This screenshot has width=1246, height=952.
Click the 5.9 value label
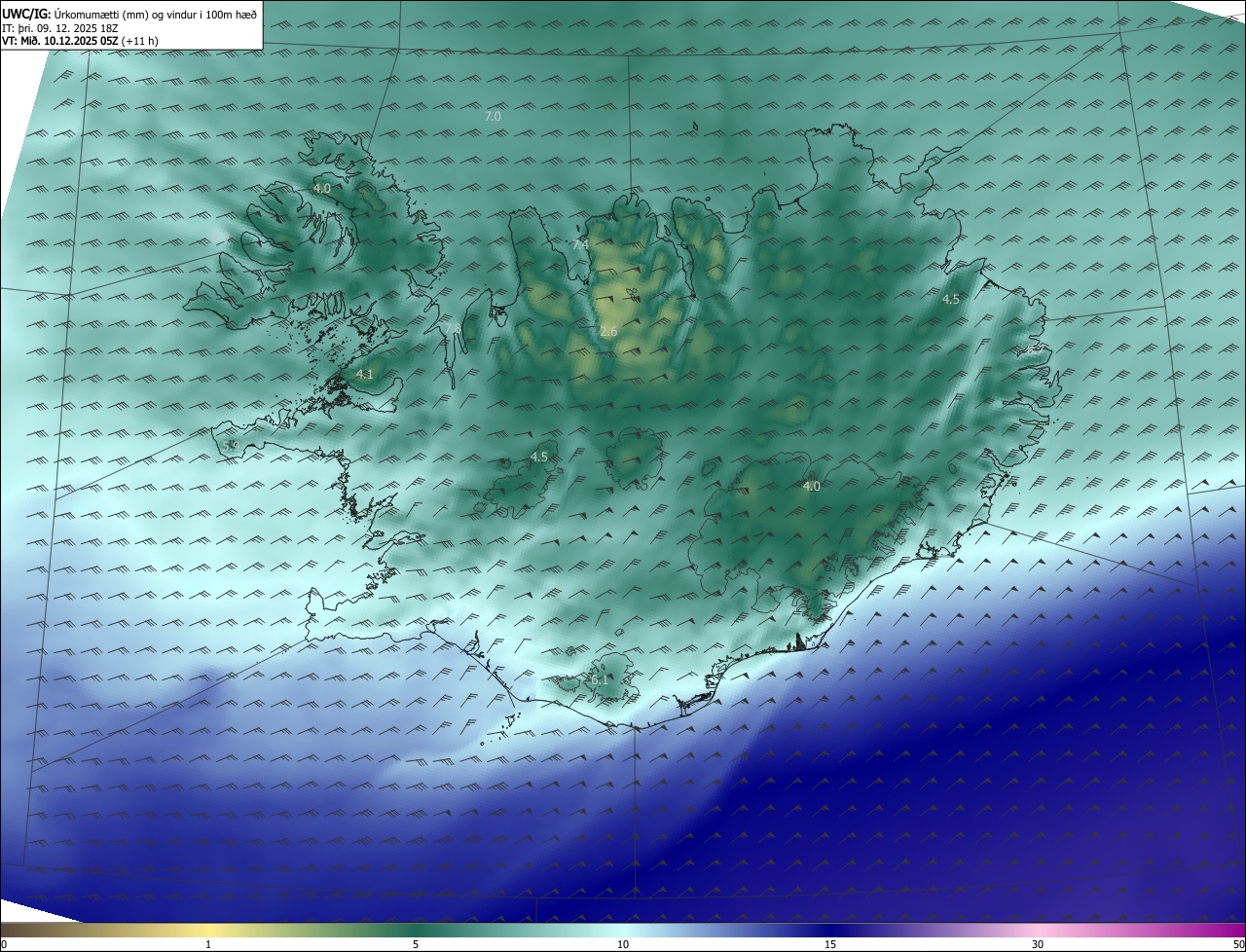(230, 446)
